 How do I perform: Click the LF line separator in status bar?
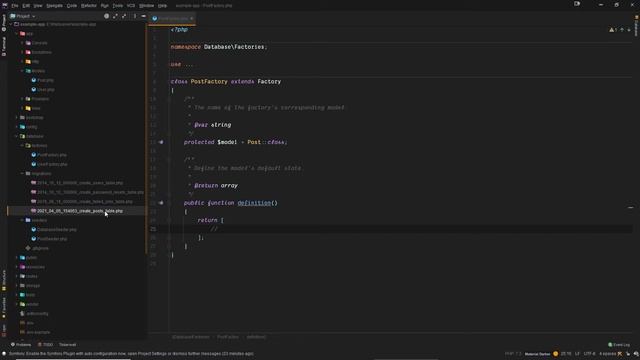[577, 353]
